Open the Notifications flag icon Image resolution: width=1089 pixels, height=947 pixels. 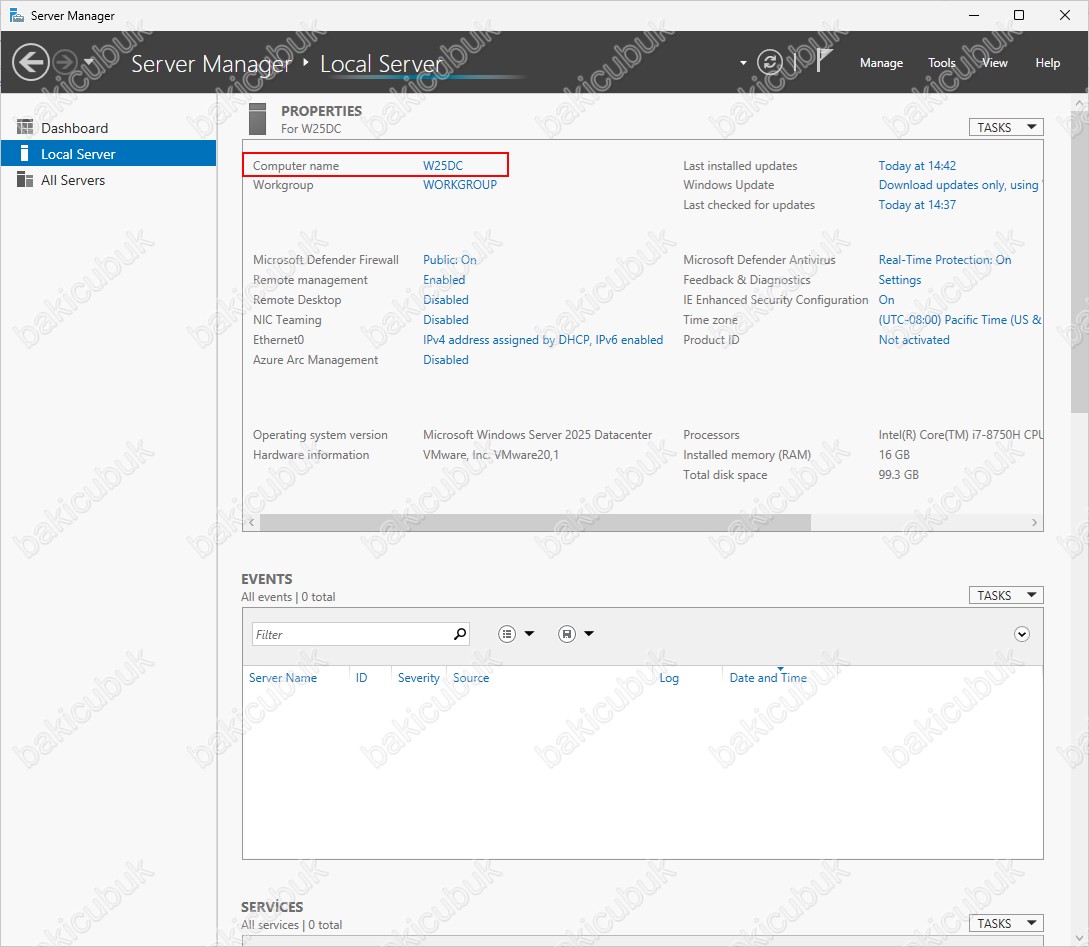[824, 61]
